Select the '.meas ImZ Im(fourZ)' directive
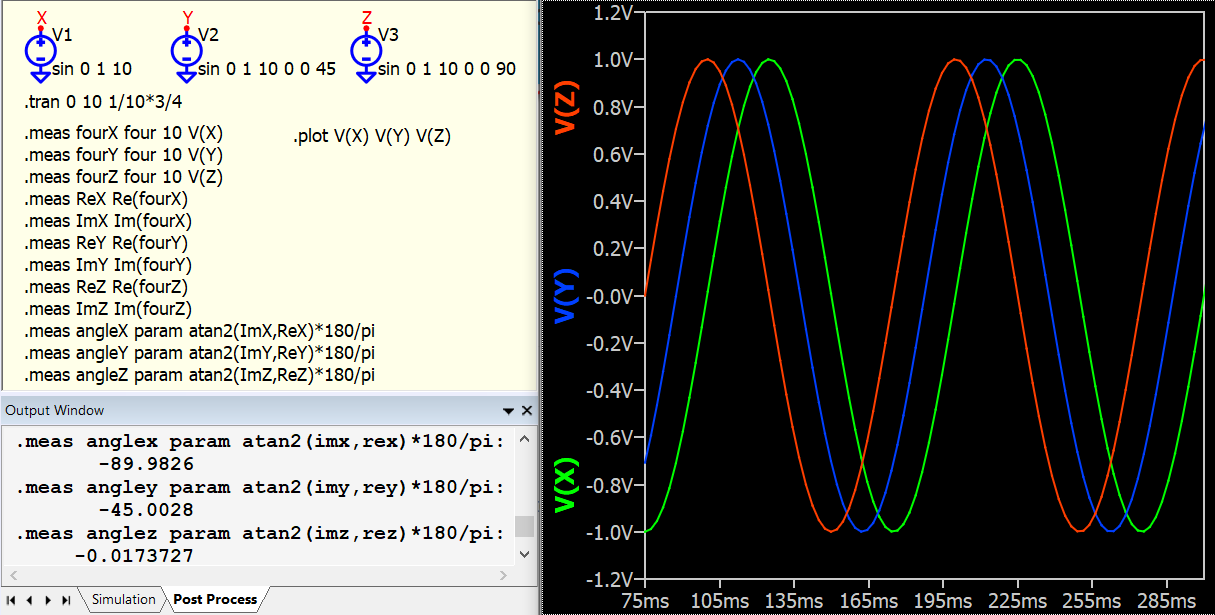The width and height of the screenshot is (1215, 615). [108, 309]
